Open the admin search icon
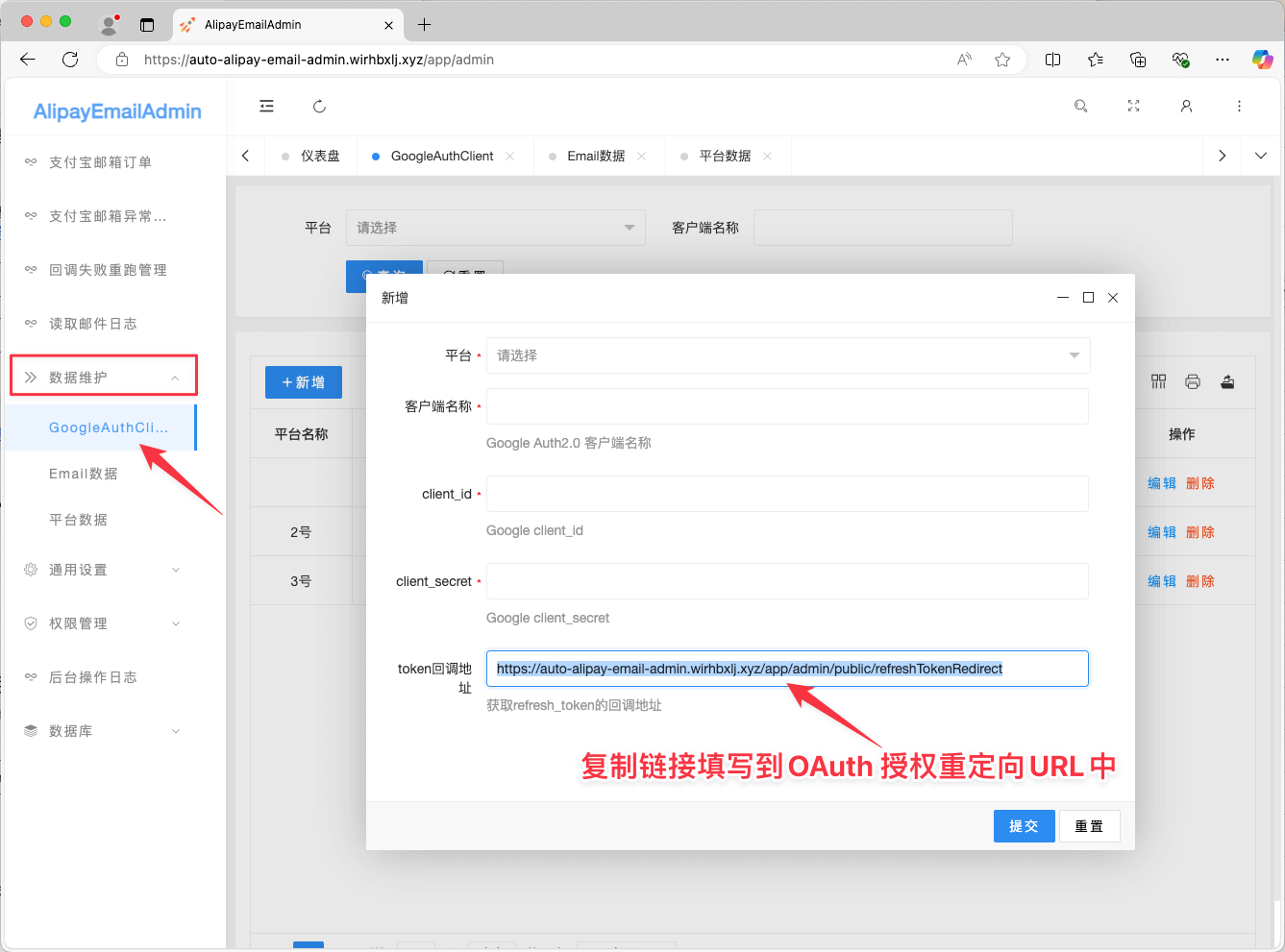 point(1080,107)
